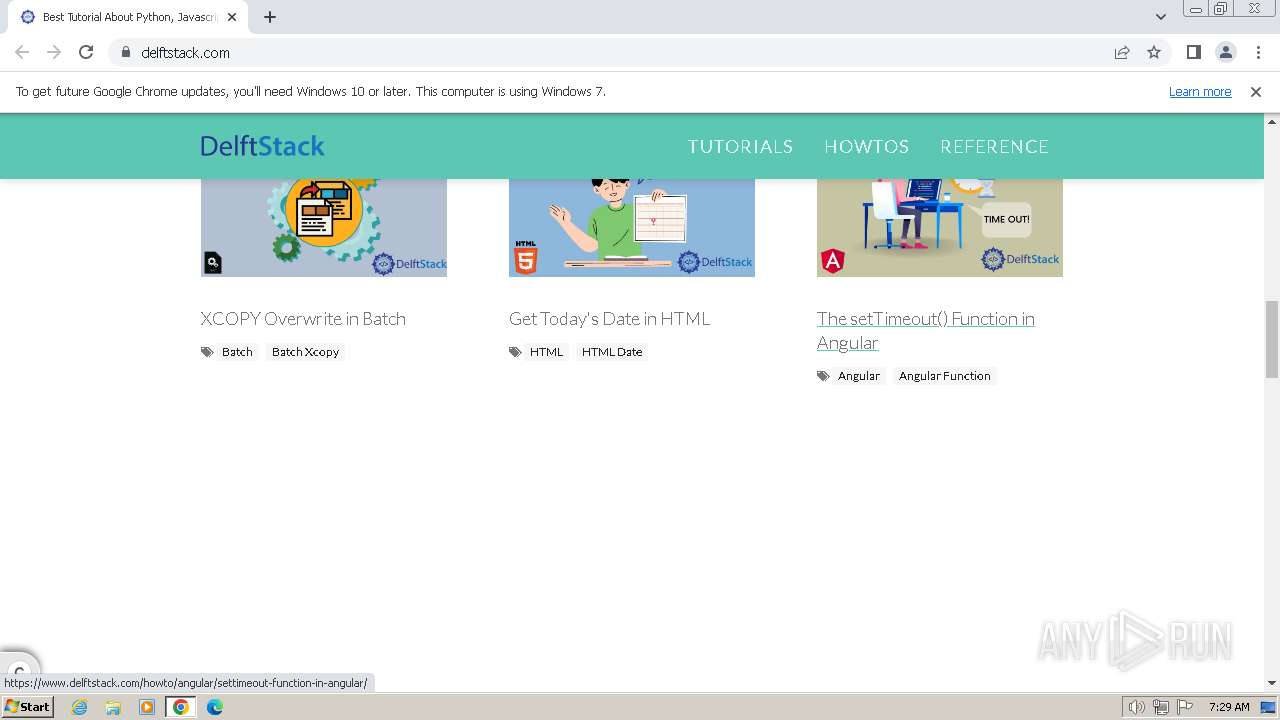Click the DelftStack logo
1280x720 pixels.
click(262, 146)
